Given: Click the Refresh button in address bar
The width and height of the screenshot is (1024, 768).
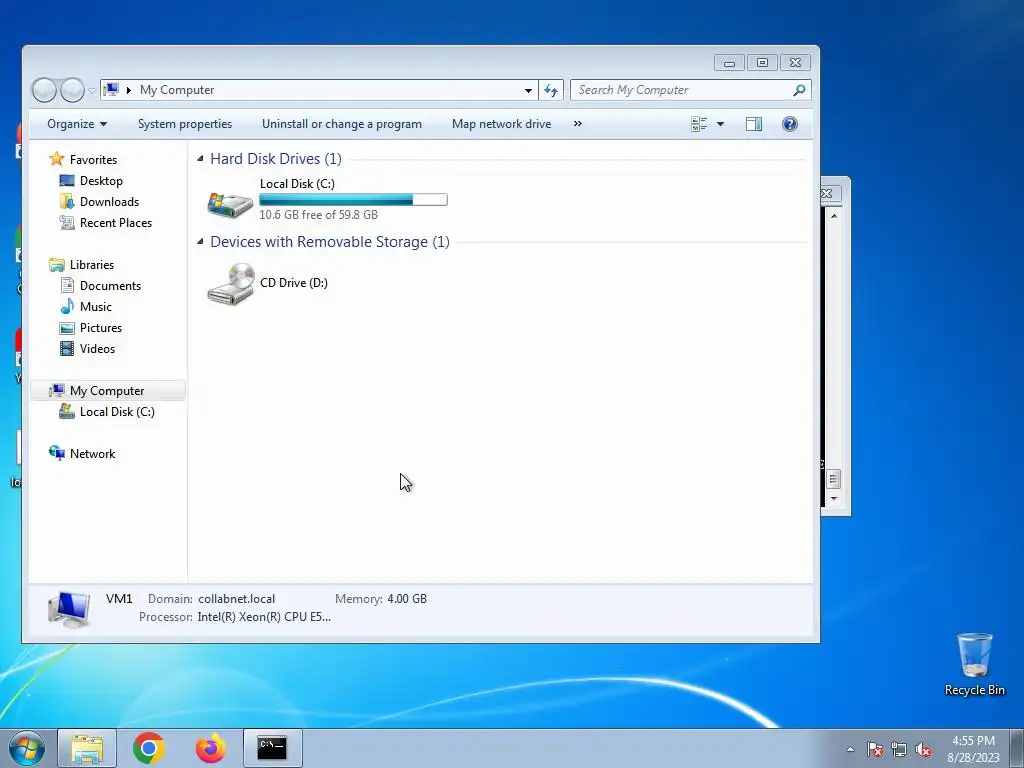Looking at the screenshot, I should point(551,90).
